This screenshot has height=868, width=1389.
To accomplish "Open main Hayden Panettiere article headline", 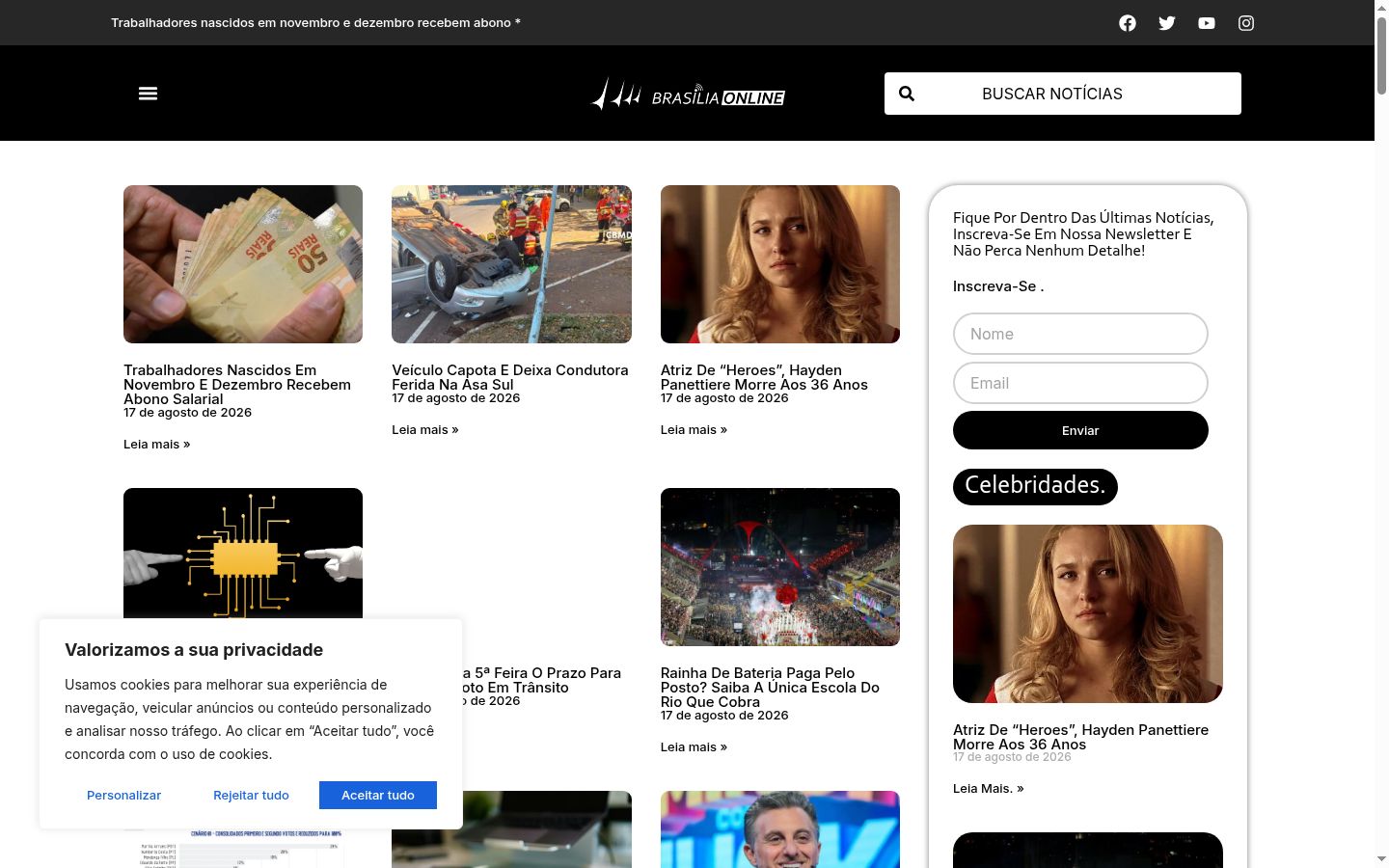I will coord(764,377).
